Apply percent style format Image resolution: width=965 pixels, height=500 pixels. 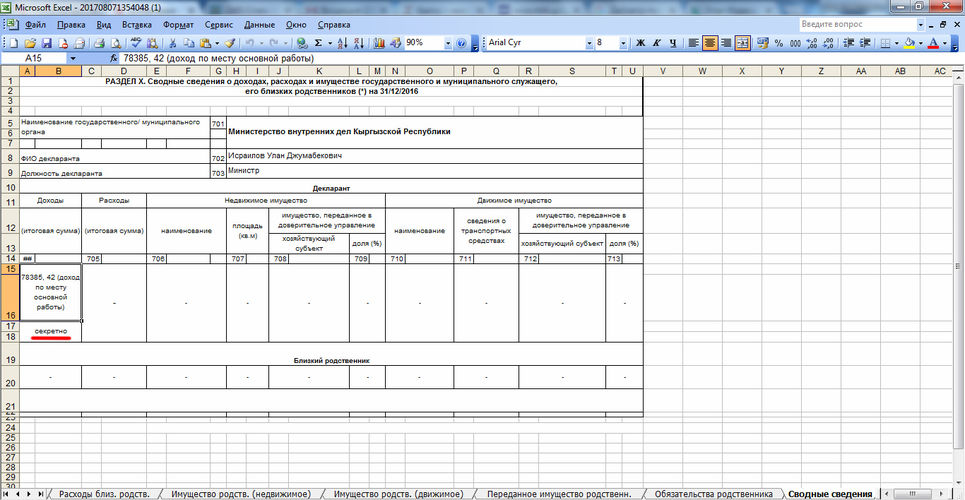776,44
